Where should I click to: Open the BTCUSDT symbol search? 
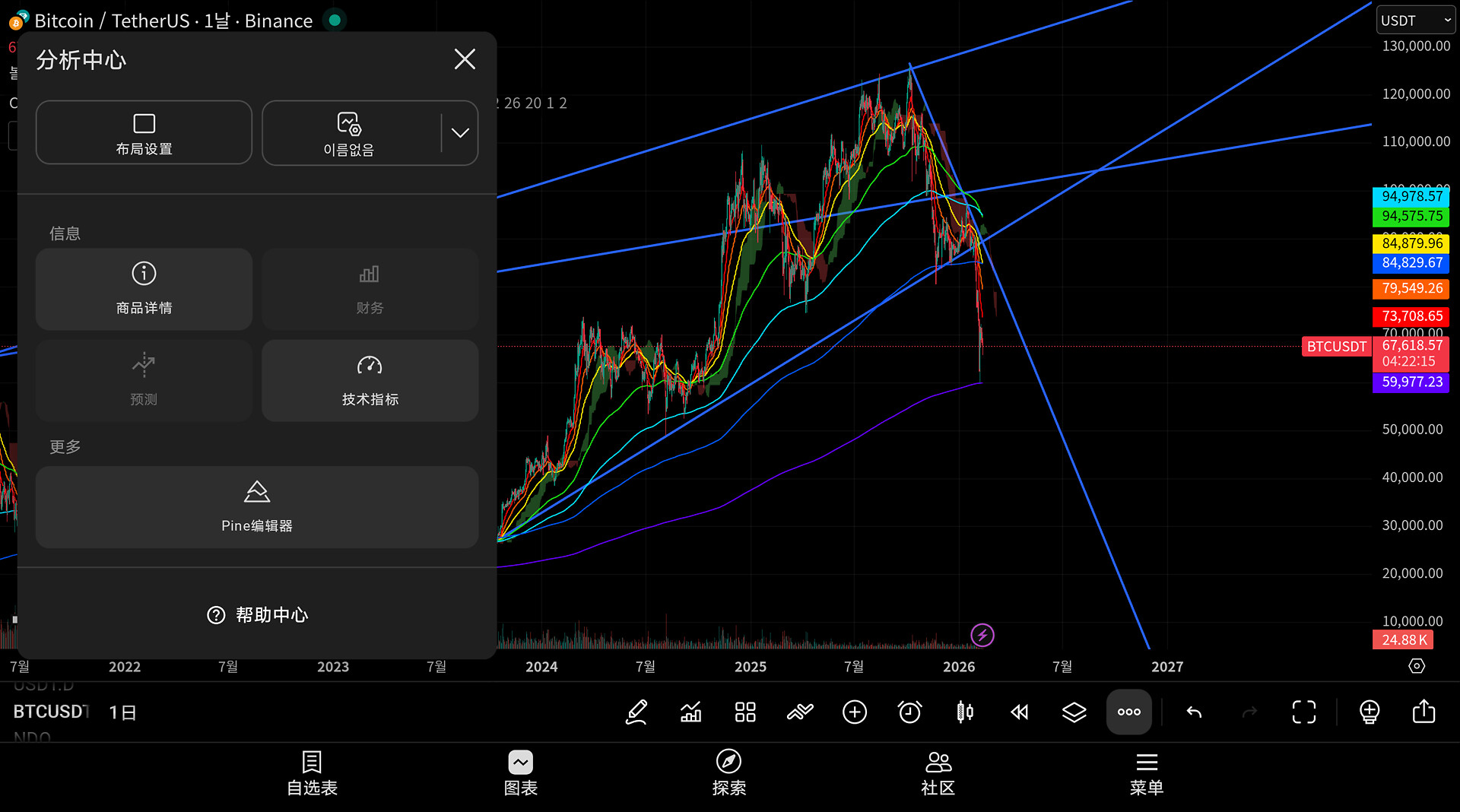[x=50, y=712]
